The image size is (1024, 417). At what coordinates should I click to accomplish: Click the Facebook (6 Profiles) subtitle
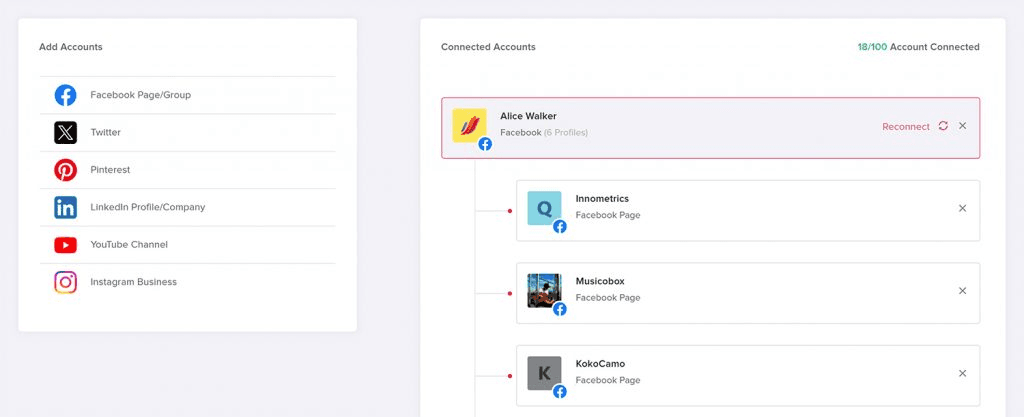tap(544, 132)
